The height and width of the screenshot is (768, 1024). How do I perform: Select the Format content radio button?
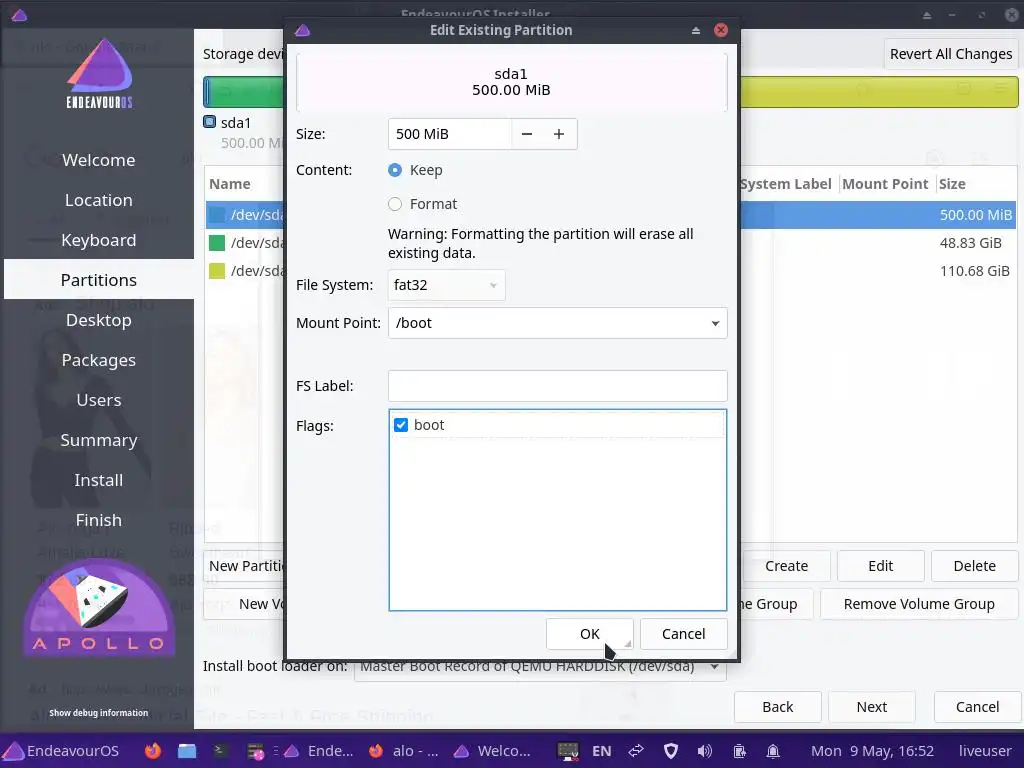[394, 204]
